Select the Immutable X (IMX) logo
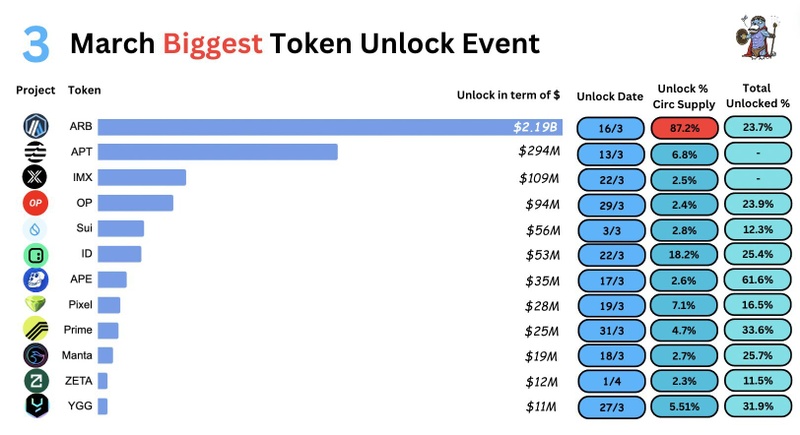800x435 pixels. 35,177
